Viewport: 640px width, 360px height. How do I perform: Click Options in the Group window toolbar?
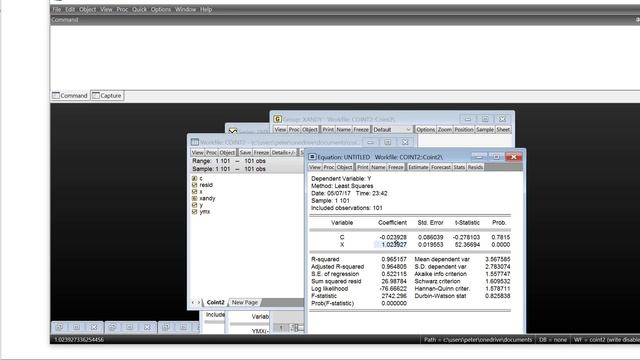point(425,129)
